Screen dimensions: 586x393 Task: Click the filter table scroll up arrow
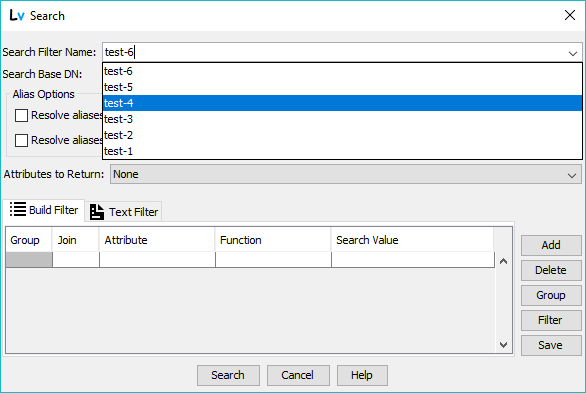(x=503, y=261)
